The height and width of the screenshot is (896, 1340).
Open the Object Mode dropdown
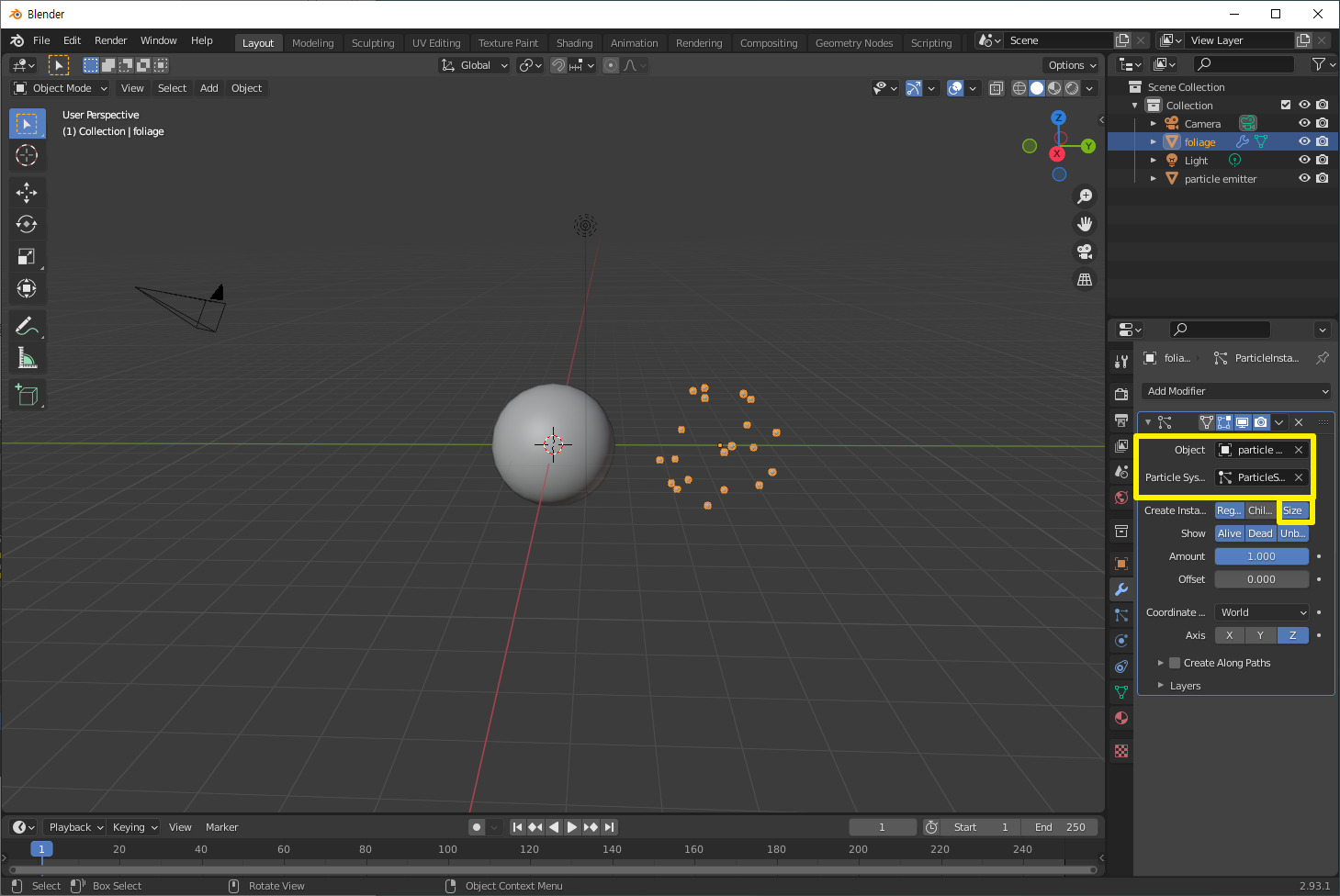tap(61, 88)
